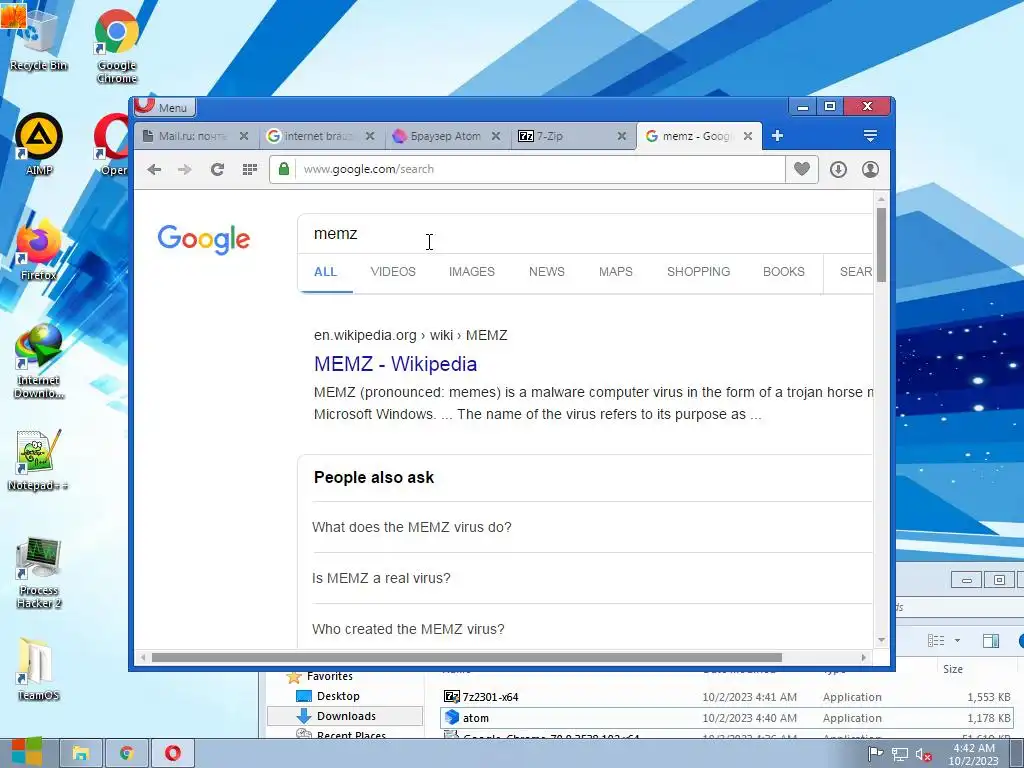The height and width of the screenshot is (768, 1024).
Task: Close the memz Google tab
Action: (748, 136)
